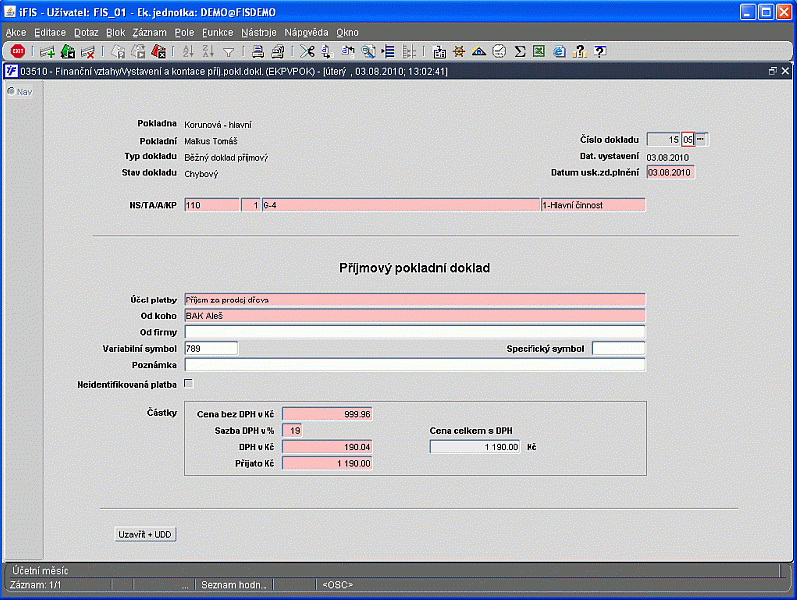Click the delete record icon

[88, 51]
